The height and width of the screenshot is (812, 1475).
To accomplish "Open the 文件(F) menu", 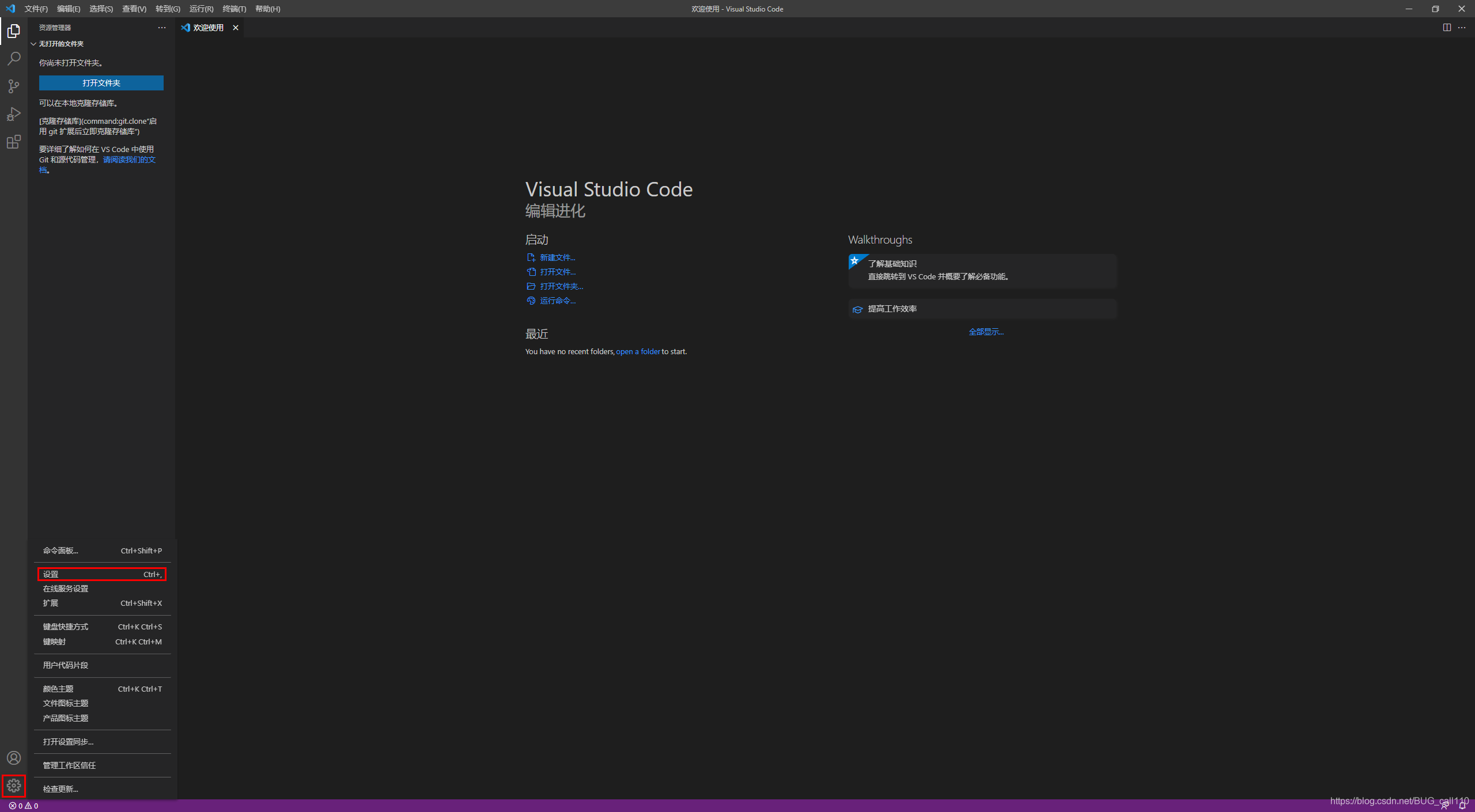I will 36,9.
